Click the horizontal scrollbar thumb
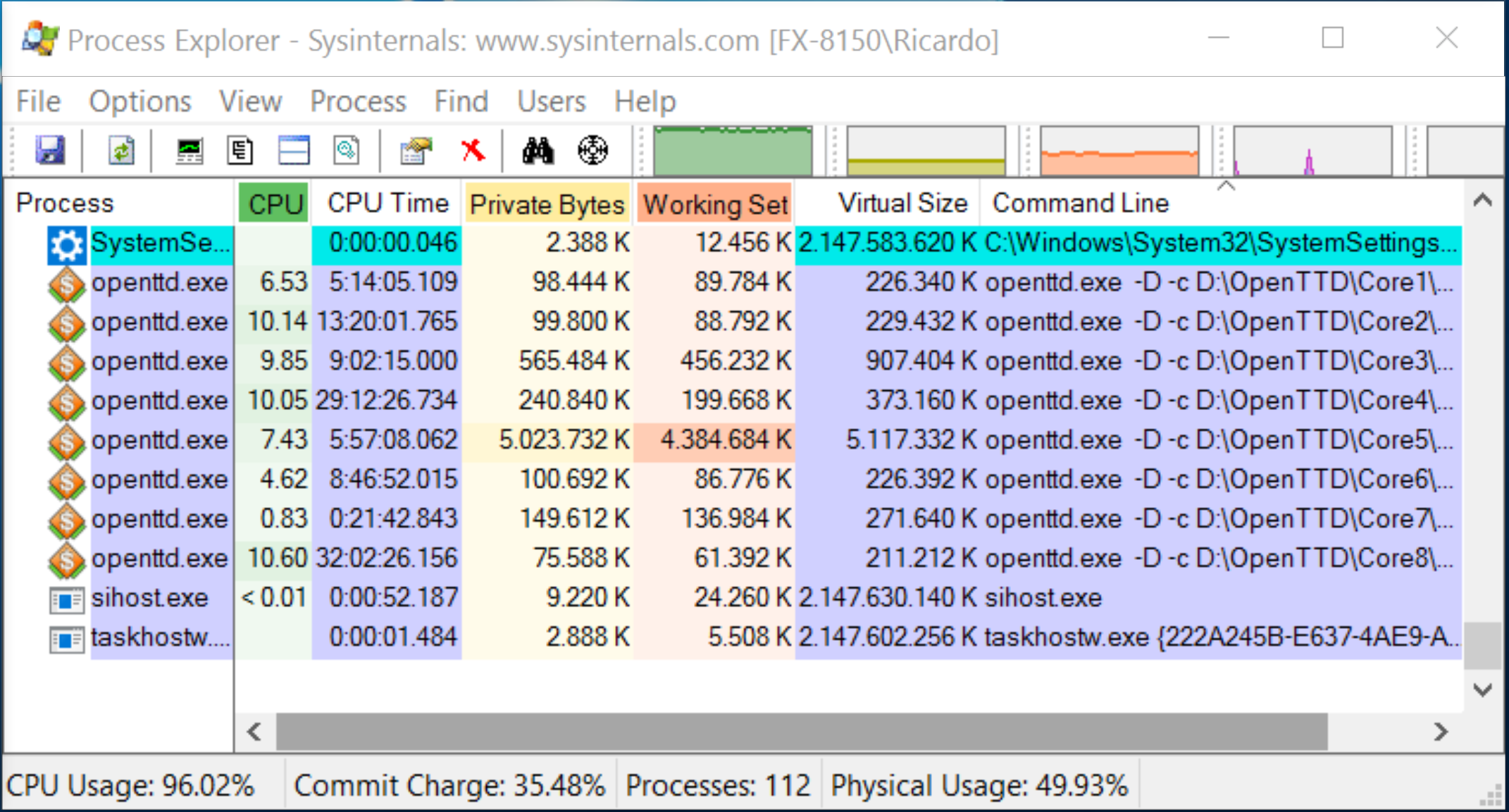 coord(802,732)
